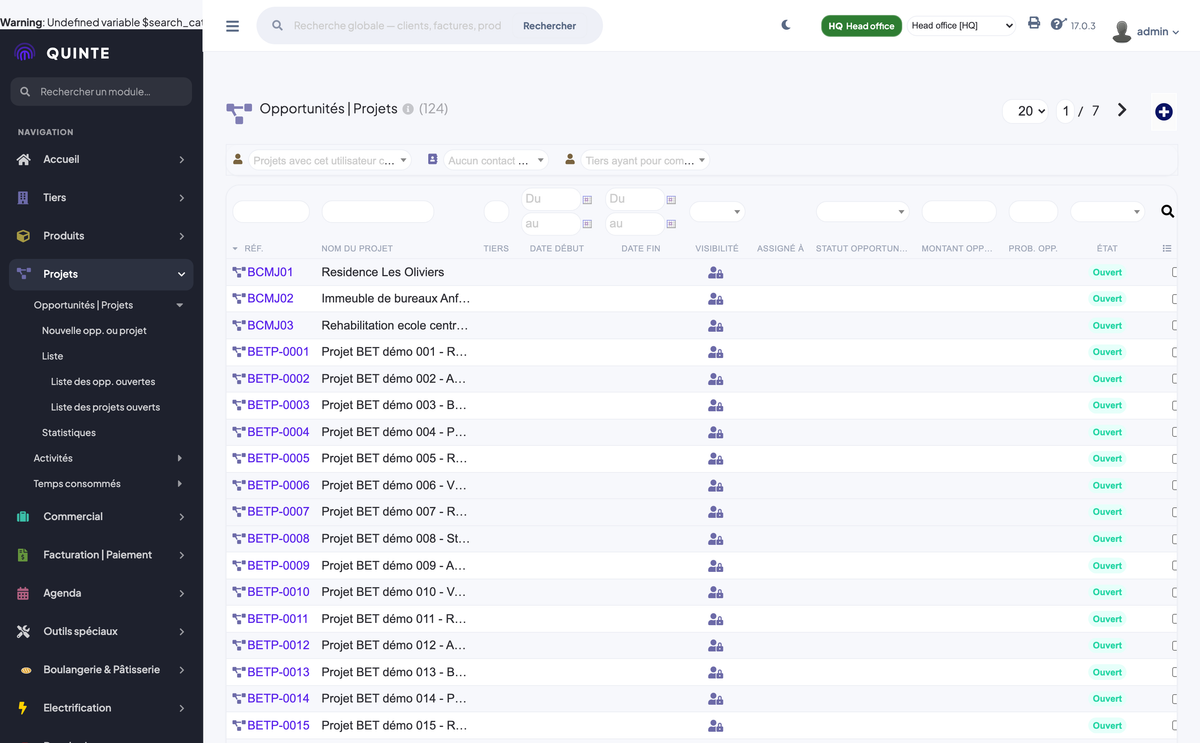Screen dimensions: 1200x743
Task: Click the Facturation invoice icon
Action: pos(23,555)
